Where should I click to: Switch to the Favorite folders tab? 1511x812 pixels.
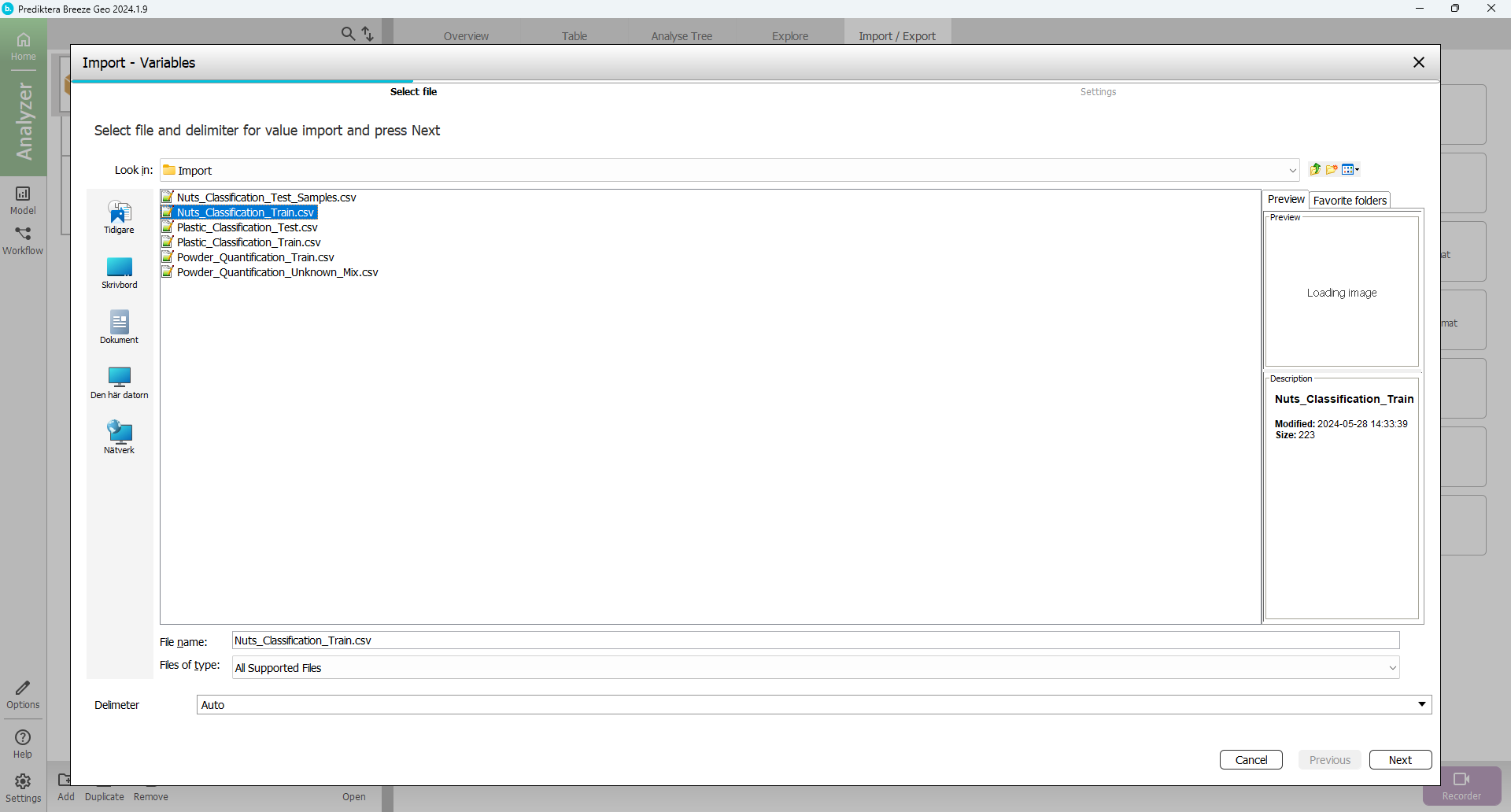point(1349,201)
